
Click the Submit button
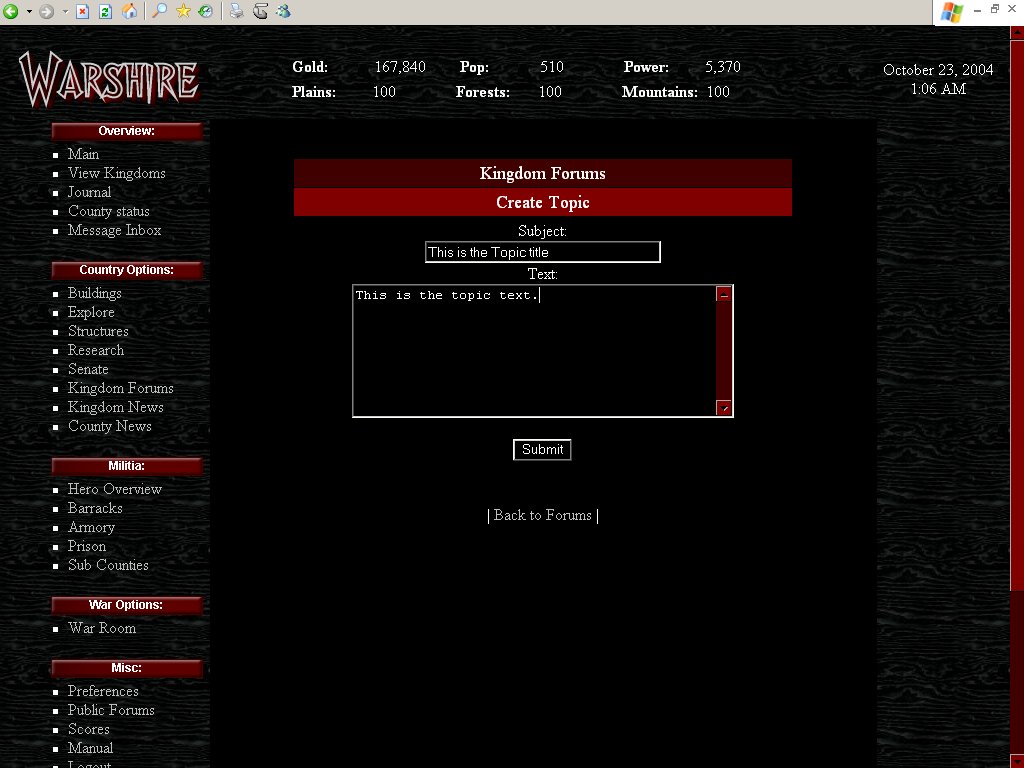(x=542, y=450)
